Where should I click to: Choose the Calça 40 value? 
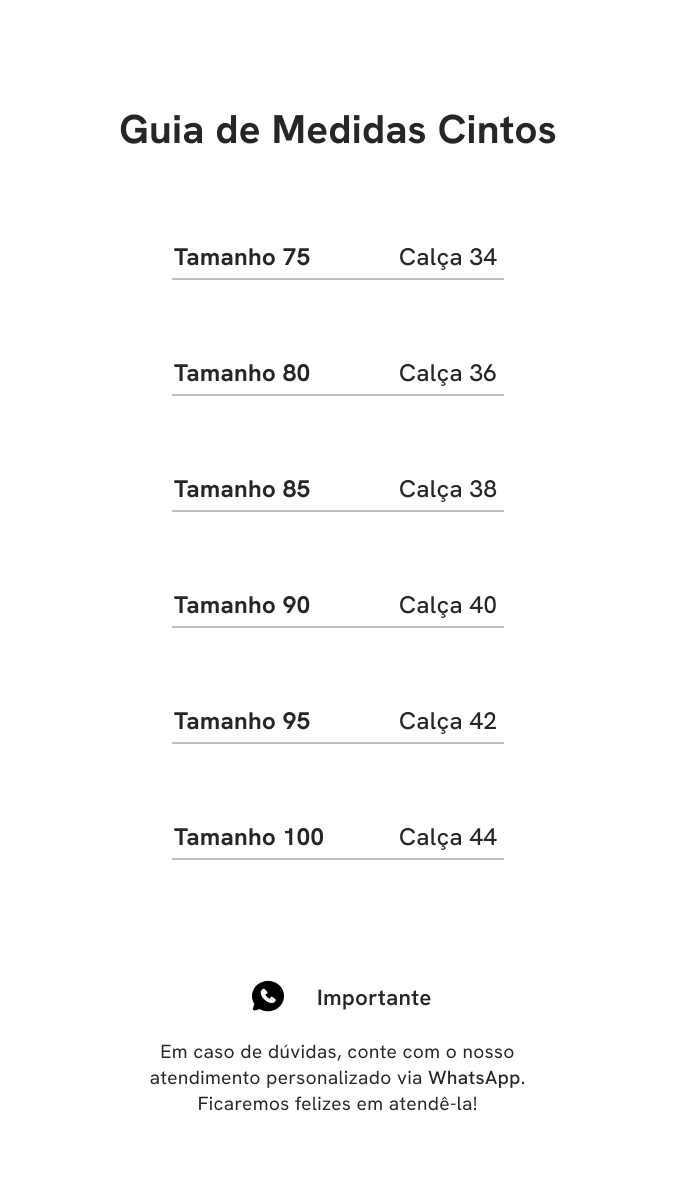pyautogui.click(x=448, y=606)
